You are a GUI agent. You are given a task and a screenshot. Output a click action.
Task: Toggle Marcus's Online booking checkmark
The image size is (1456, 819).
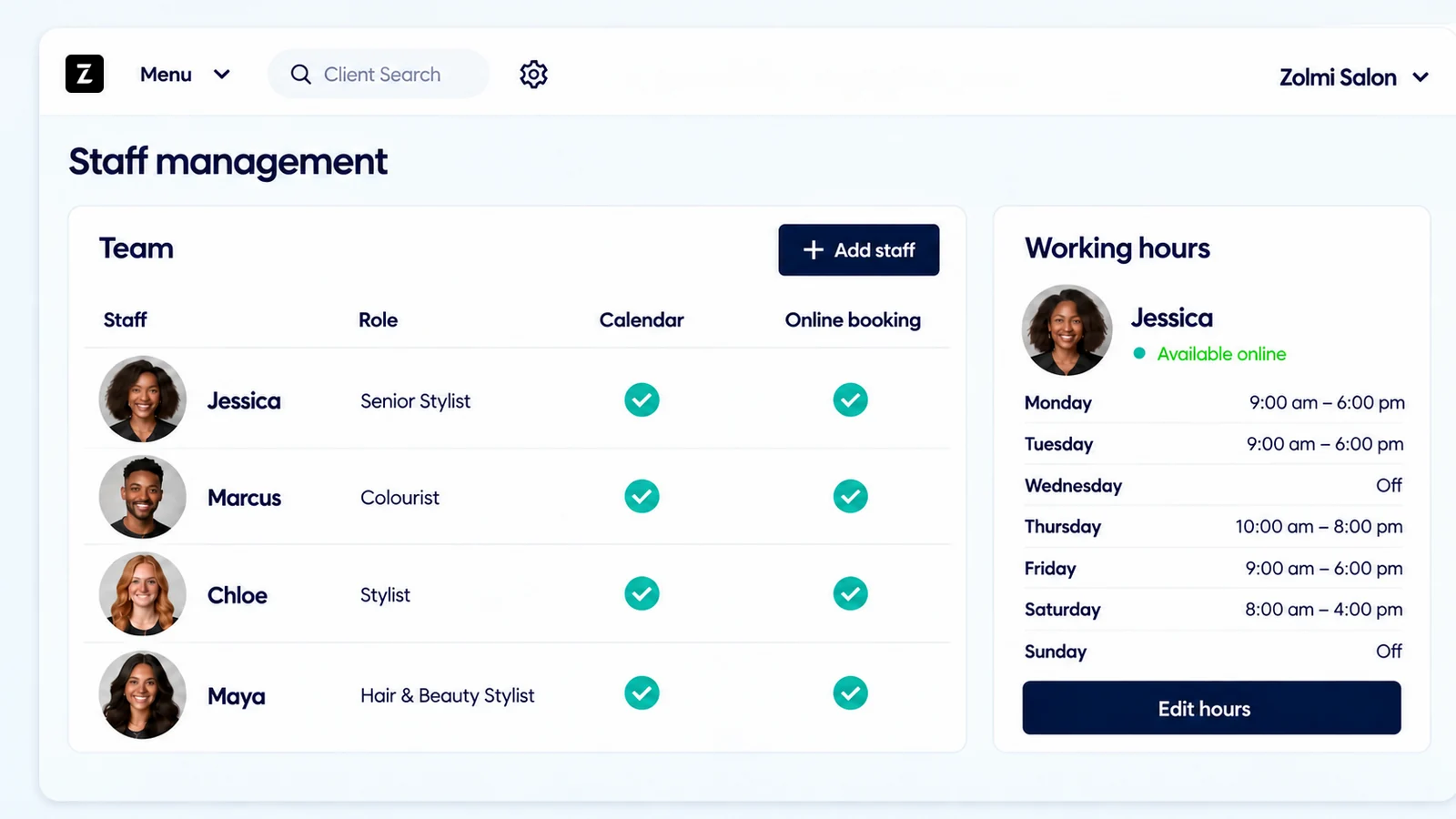click(850, 496)
